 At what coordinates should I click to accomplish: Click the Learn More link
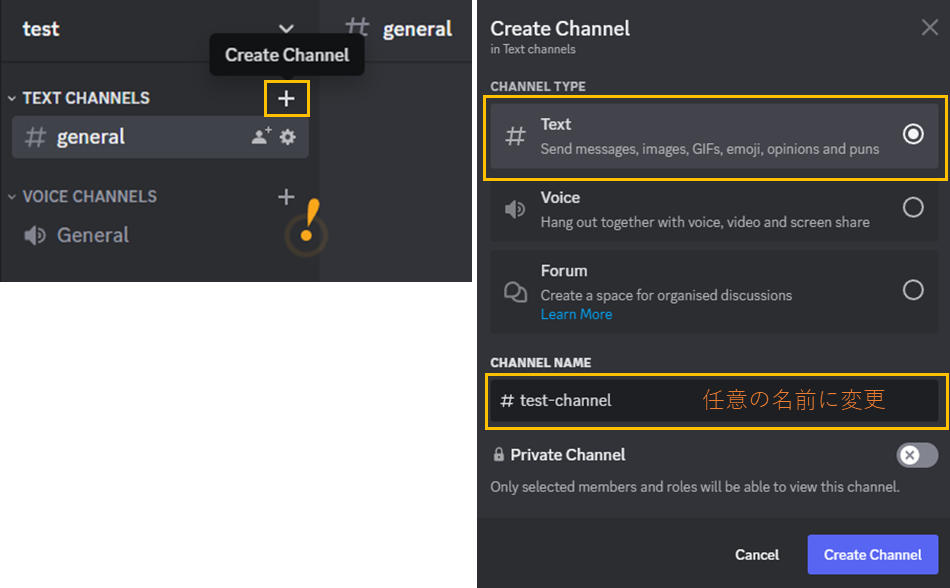pyautogui.click(x=576, y=314)
